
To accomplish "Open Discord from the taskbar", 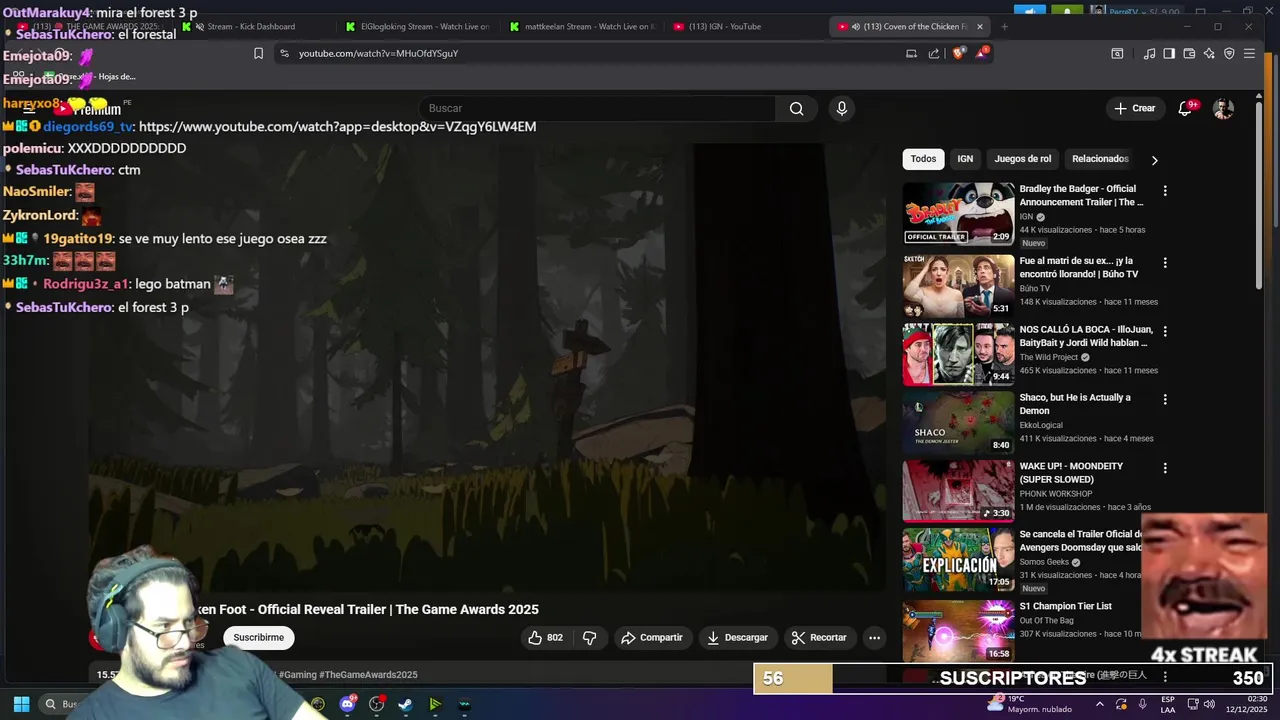I will coord(347,704).
